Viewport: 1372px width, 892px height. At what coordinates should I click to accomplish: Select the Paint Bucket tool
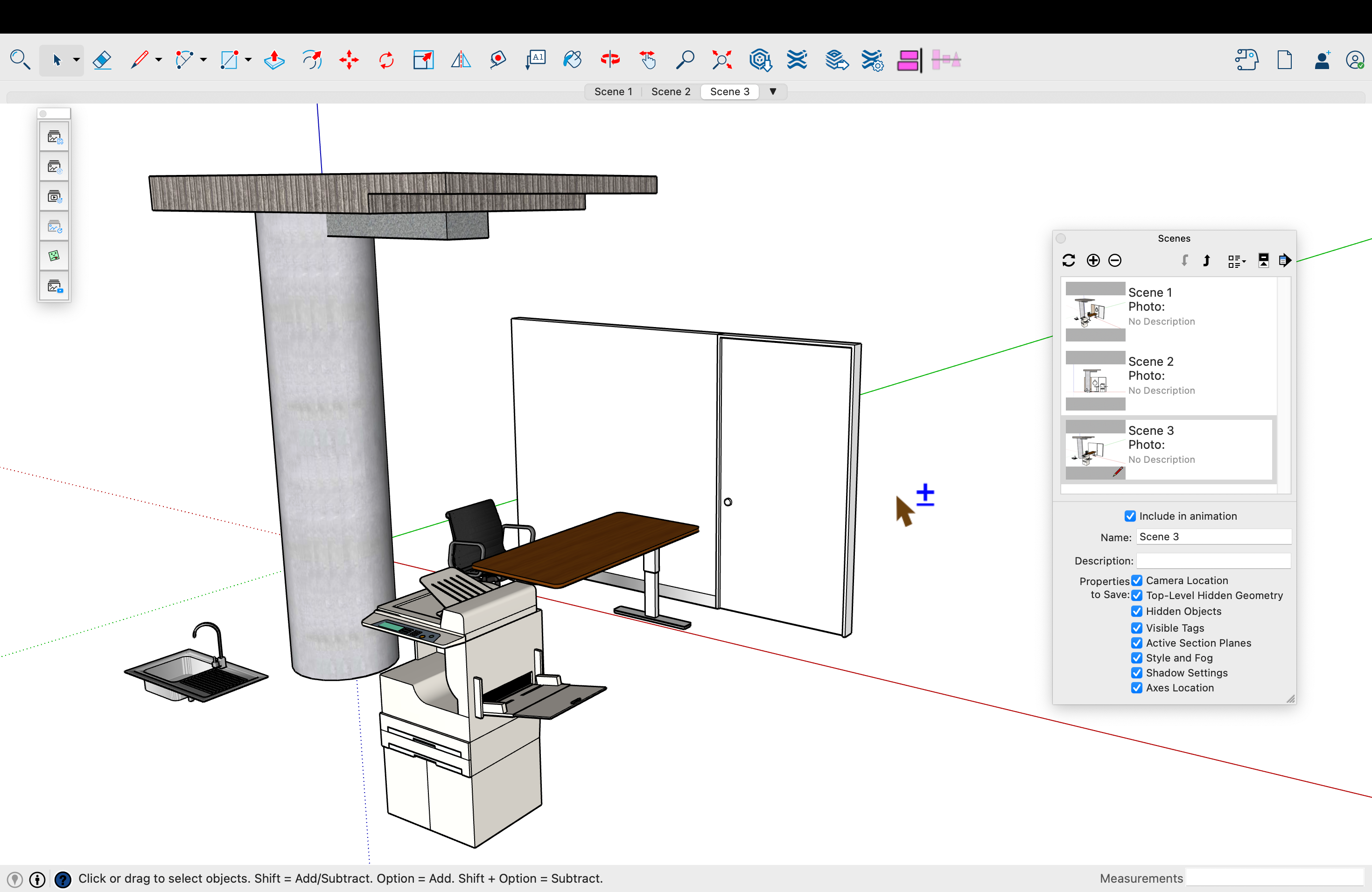pos(572,60)
